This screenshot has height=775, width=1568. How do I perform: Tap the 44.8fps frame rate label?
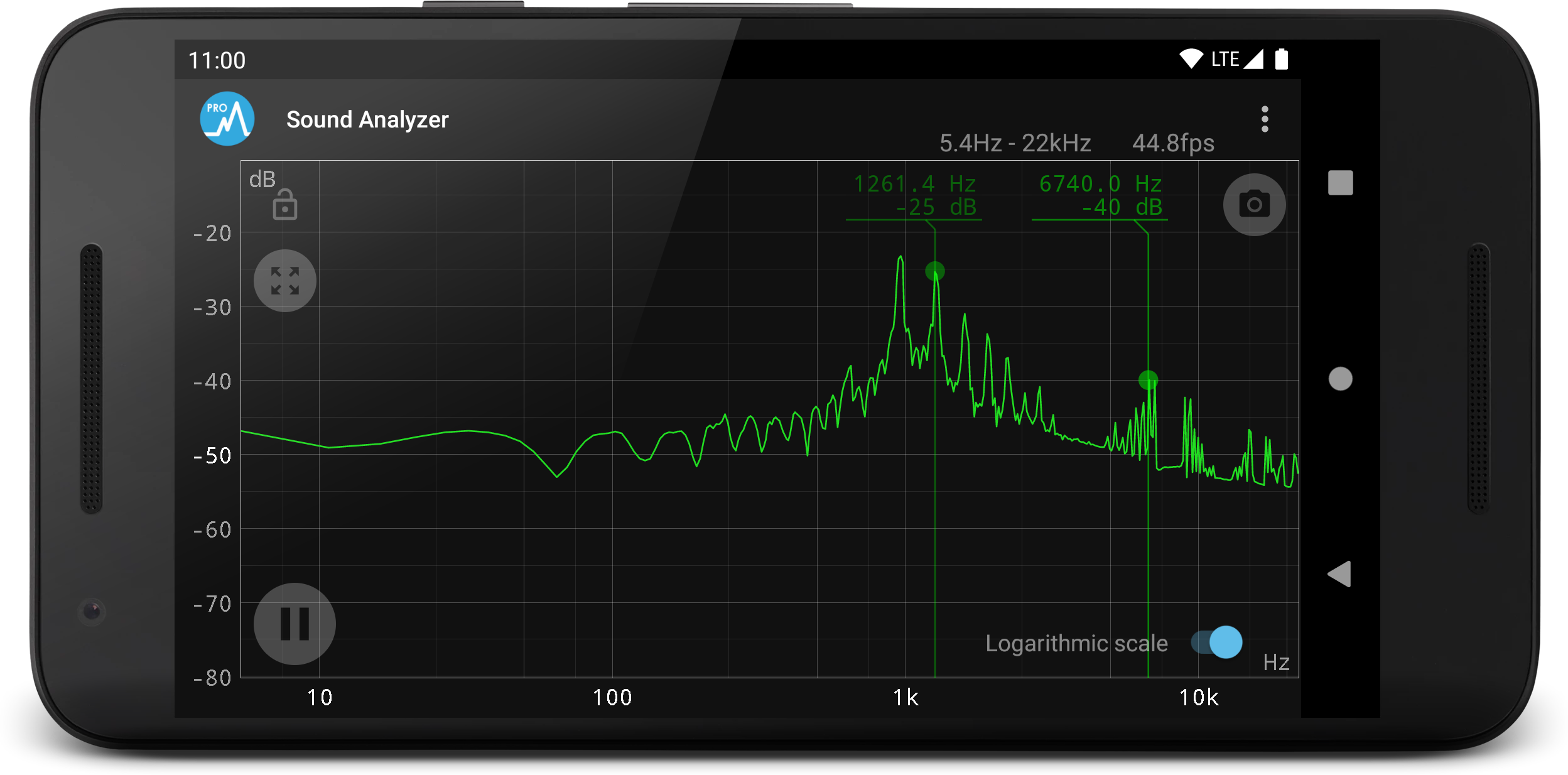pos(1173,143)
